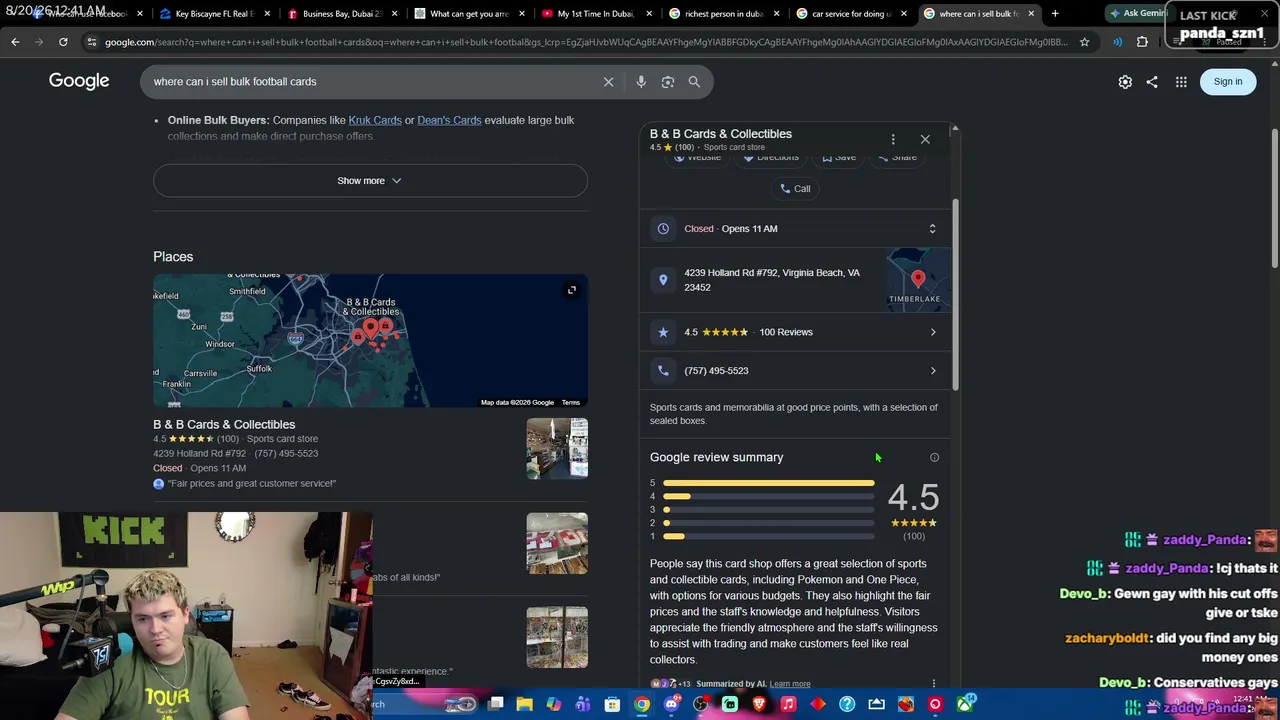Open File Explorer from the taskbar
The height and width of the screenshot is (720, 1280).
(x=524, y=704)
